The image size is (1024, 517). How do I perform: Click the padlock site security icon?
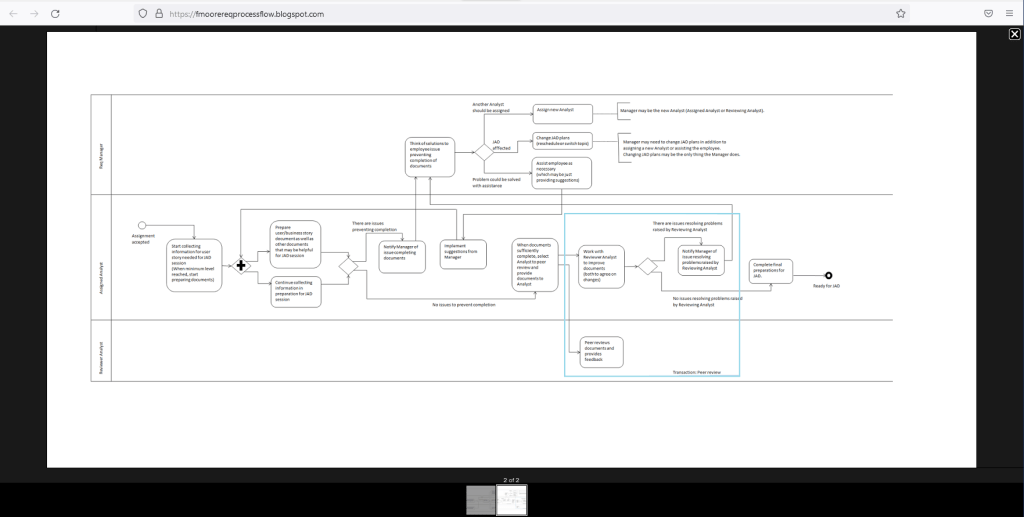pyautogui.click(x=158, y=13)
